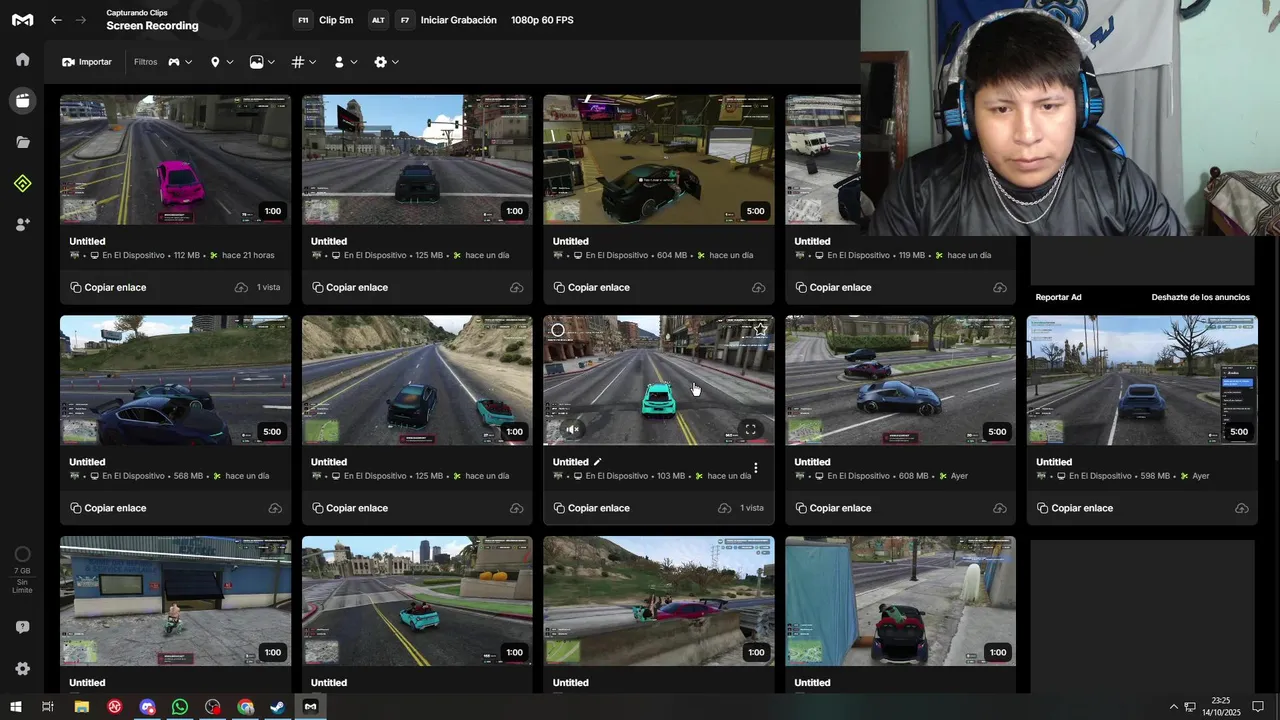Open the three-dot menu on 103 MB clip
The height and width of the screenshot is (720, 1280).
(x=756, y=468)
